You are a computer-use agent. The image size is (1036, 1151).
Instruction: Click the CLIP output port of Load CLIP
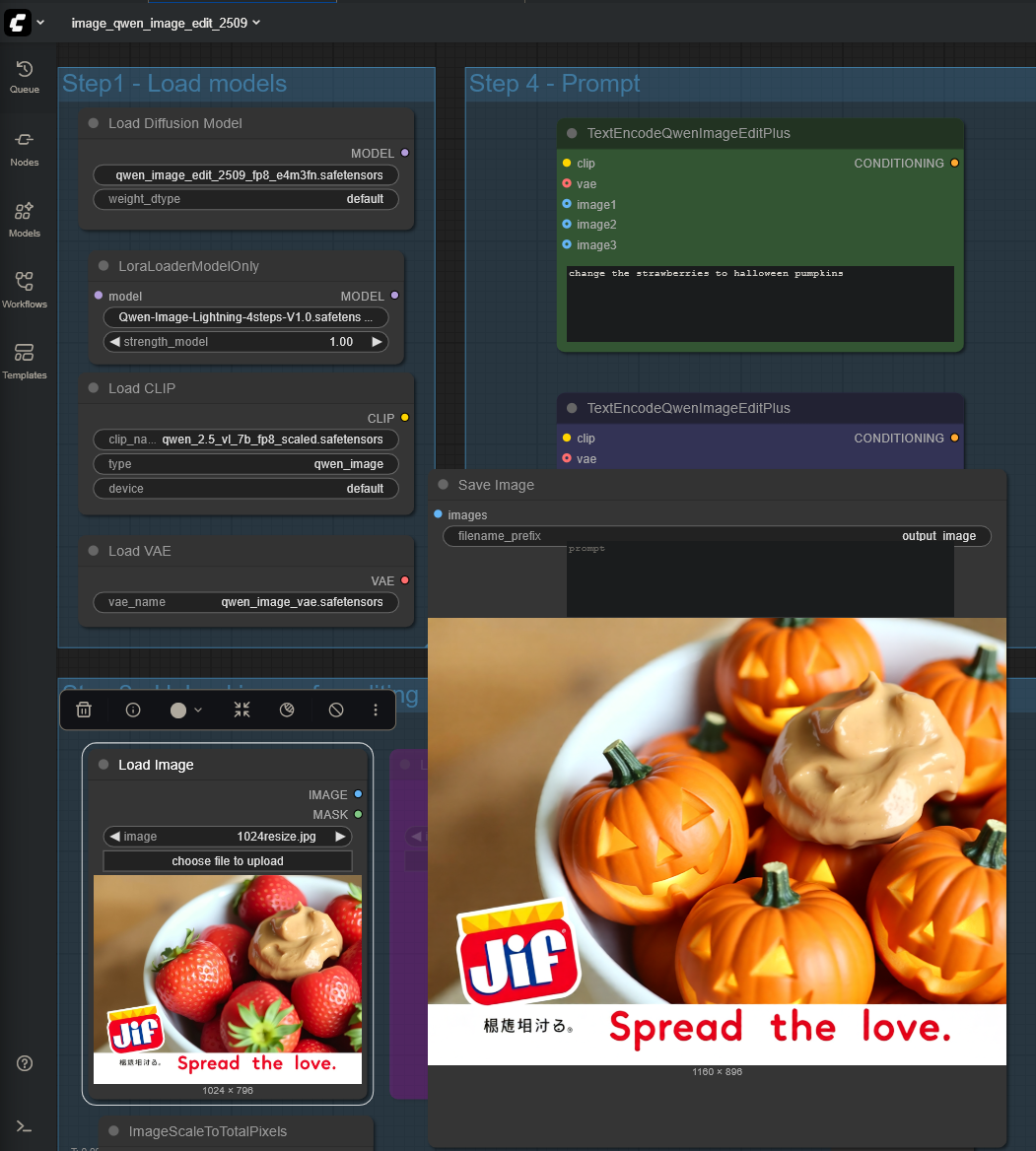404,417
